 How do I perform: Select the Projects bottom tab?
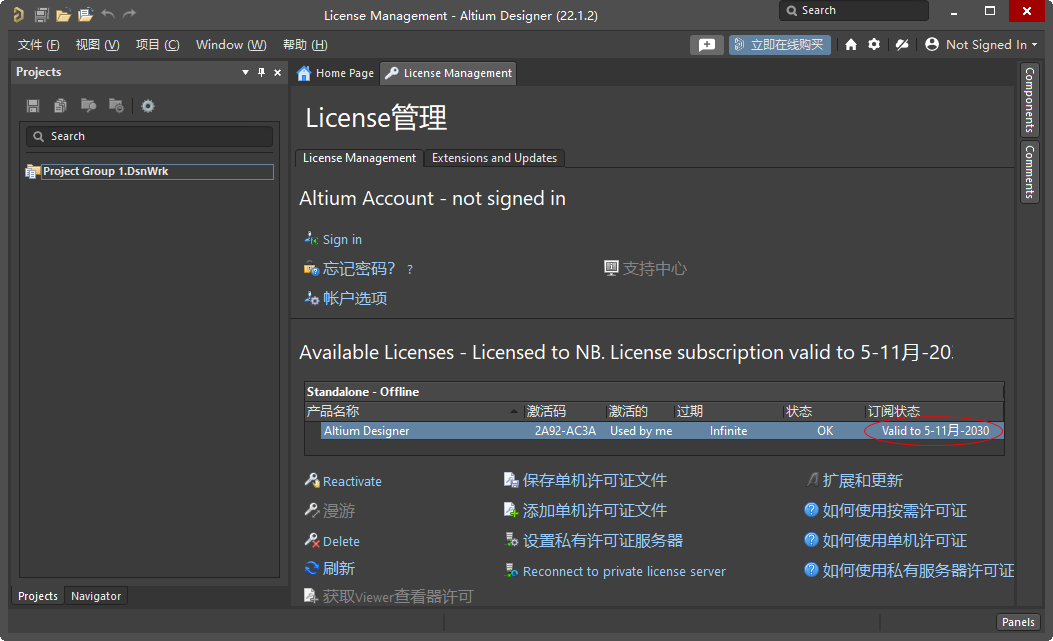(38, 596)
